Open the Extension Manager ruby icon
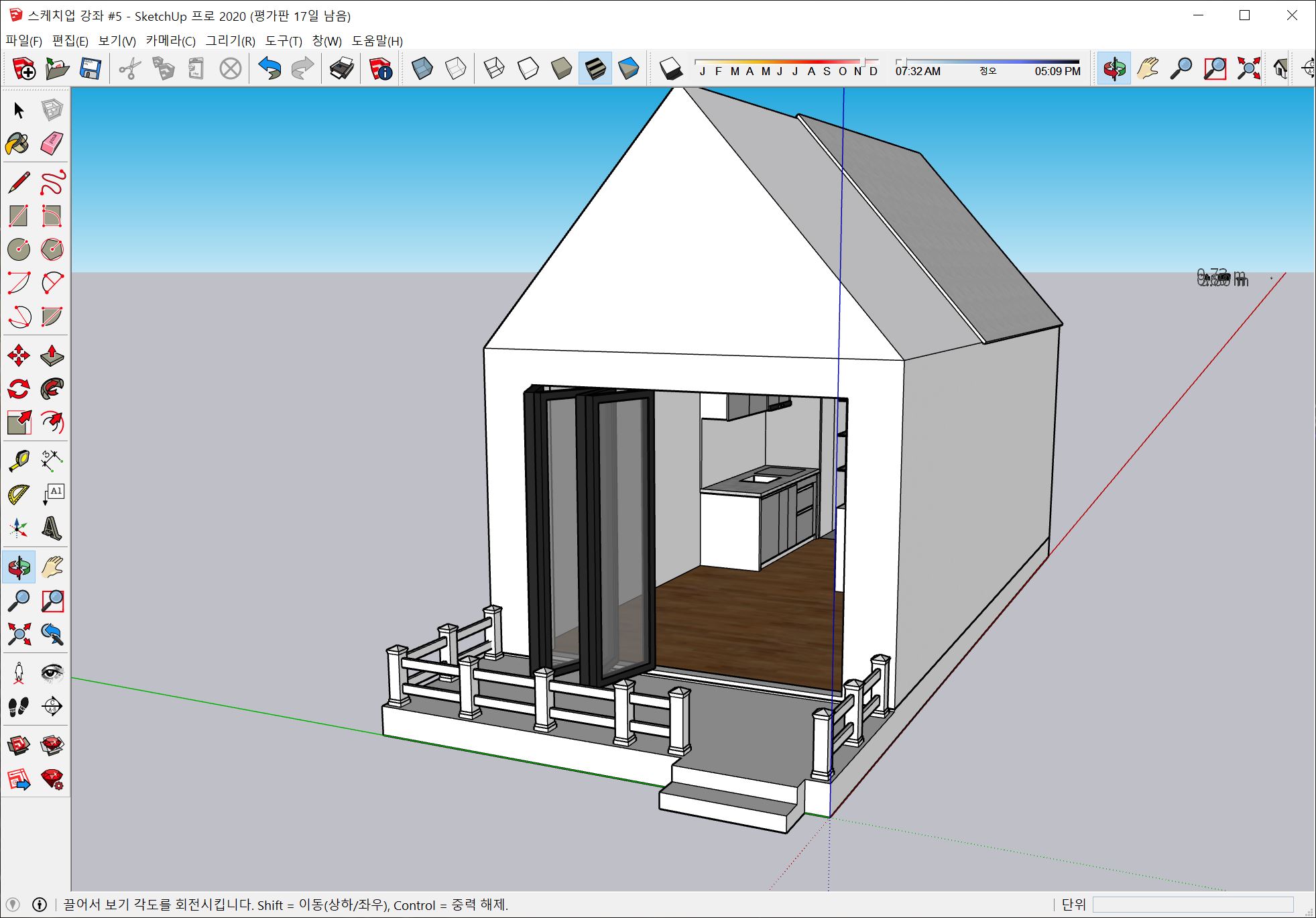The image size is (1316, 918). pos(52,779)
